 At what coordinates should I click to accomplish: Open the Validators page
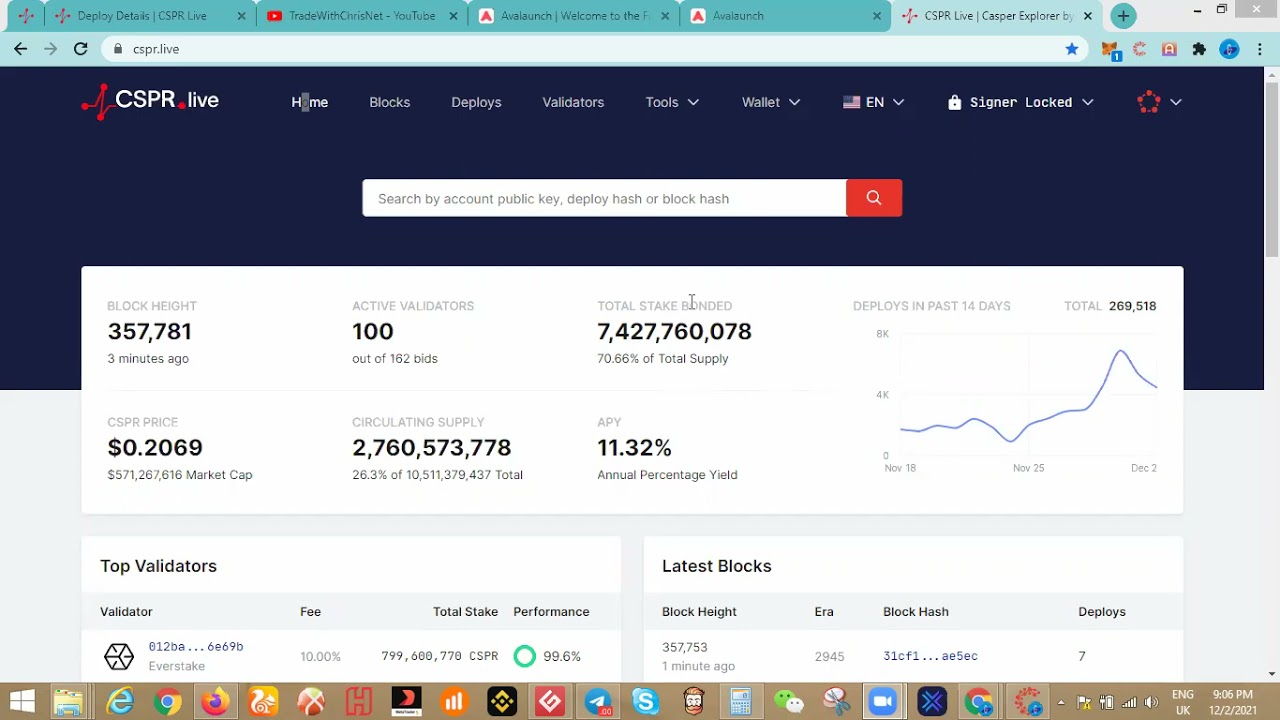(x=573, y=102)
